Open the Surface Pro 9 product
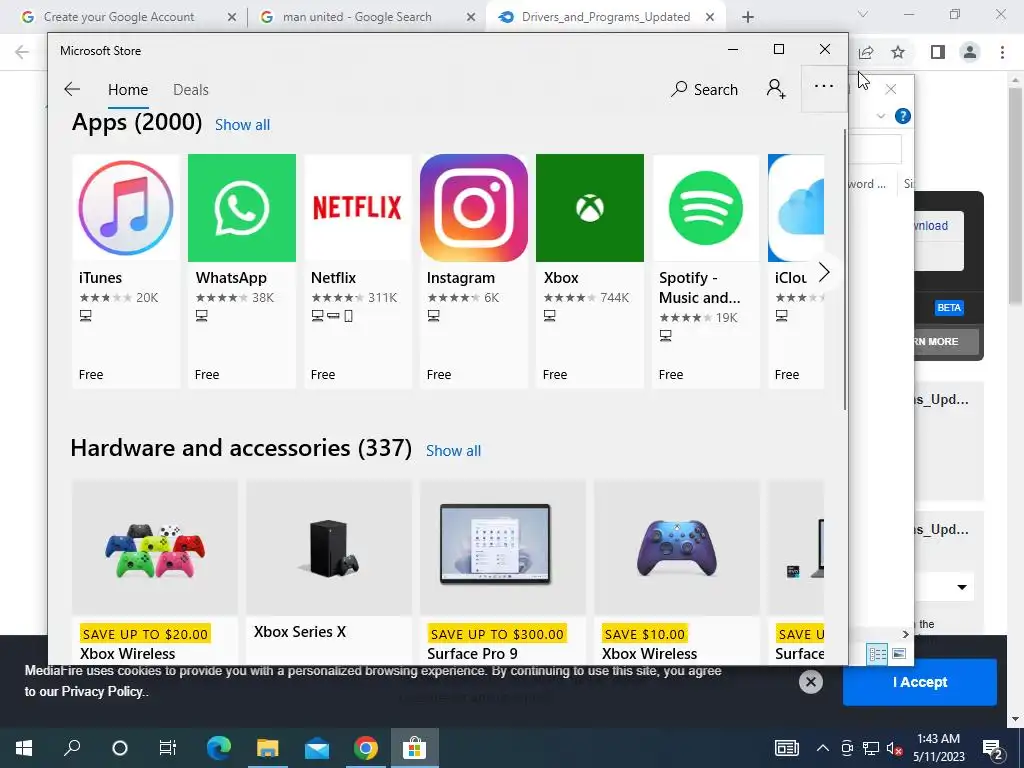The height and width of the screenshot is (768, 1024). pyautogui.click(x=503, y=572)
